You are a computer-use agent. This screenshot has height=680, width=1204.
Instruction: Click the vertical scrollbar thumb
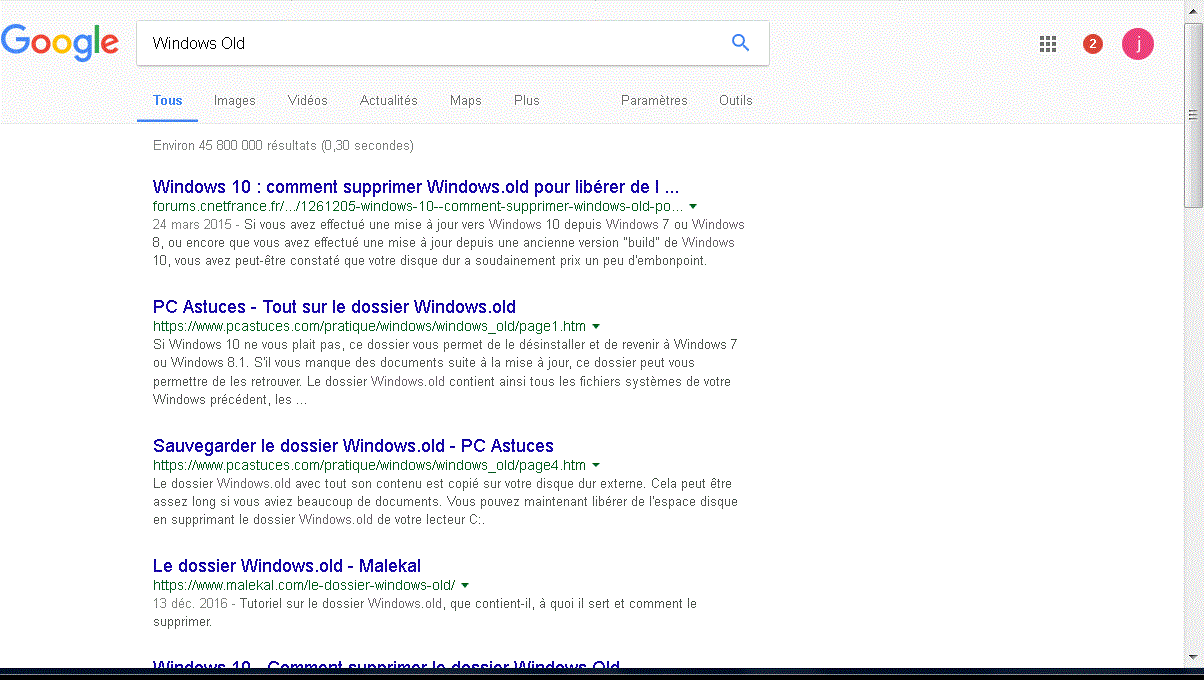[x=1193, y=114]
